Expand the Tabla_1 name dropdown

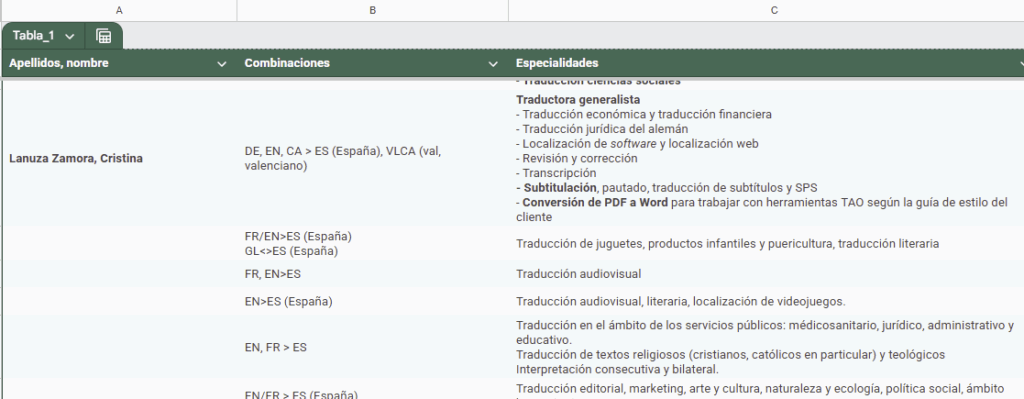pos(70,37)
